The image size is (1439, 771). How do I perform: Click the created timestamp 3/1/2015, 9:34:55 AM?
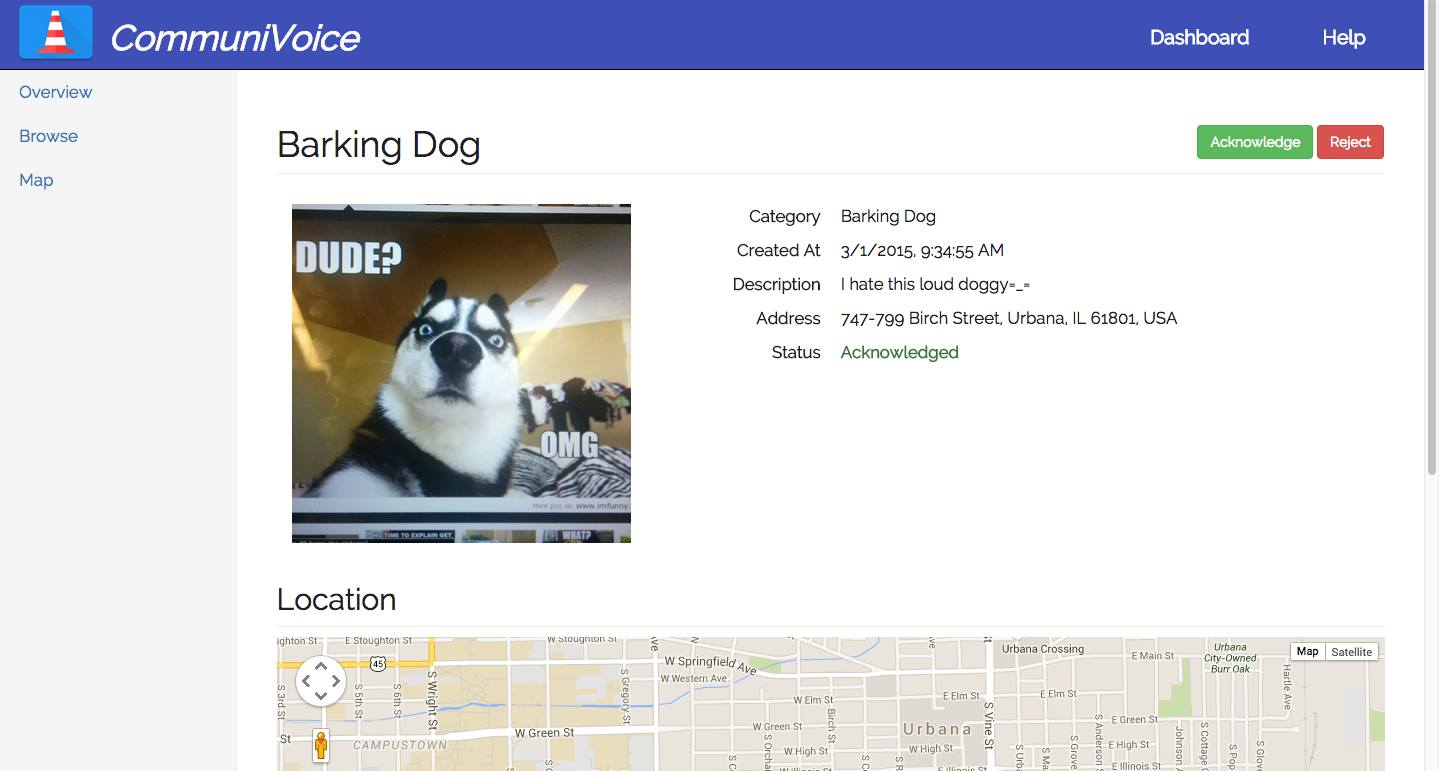(x=922, y=250)
